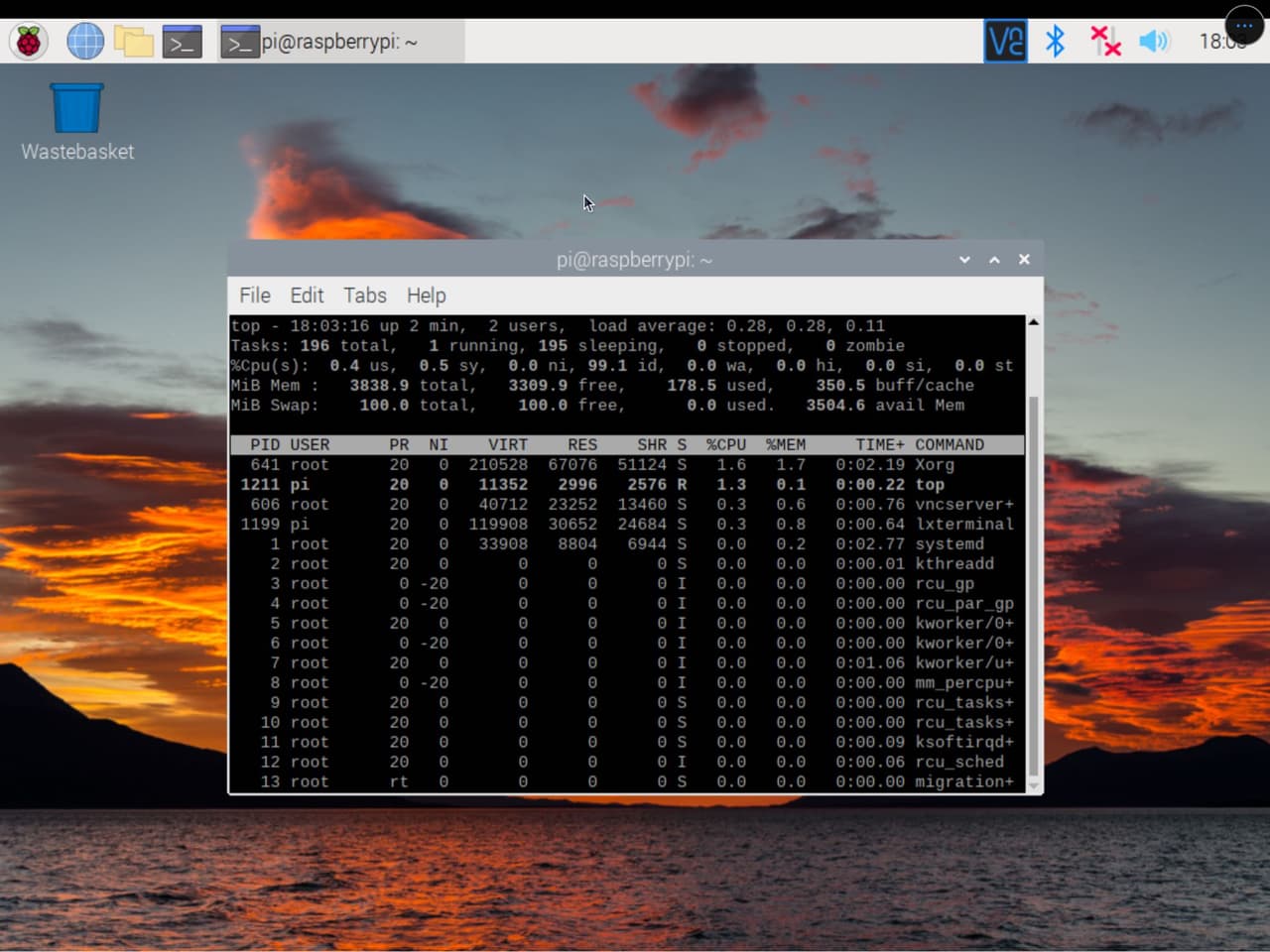The image size is (1270, 952).
Task: Click the terminal title bar text
Action: click(634, 260)
